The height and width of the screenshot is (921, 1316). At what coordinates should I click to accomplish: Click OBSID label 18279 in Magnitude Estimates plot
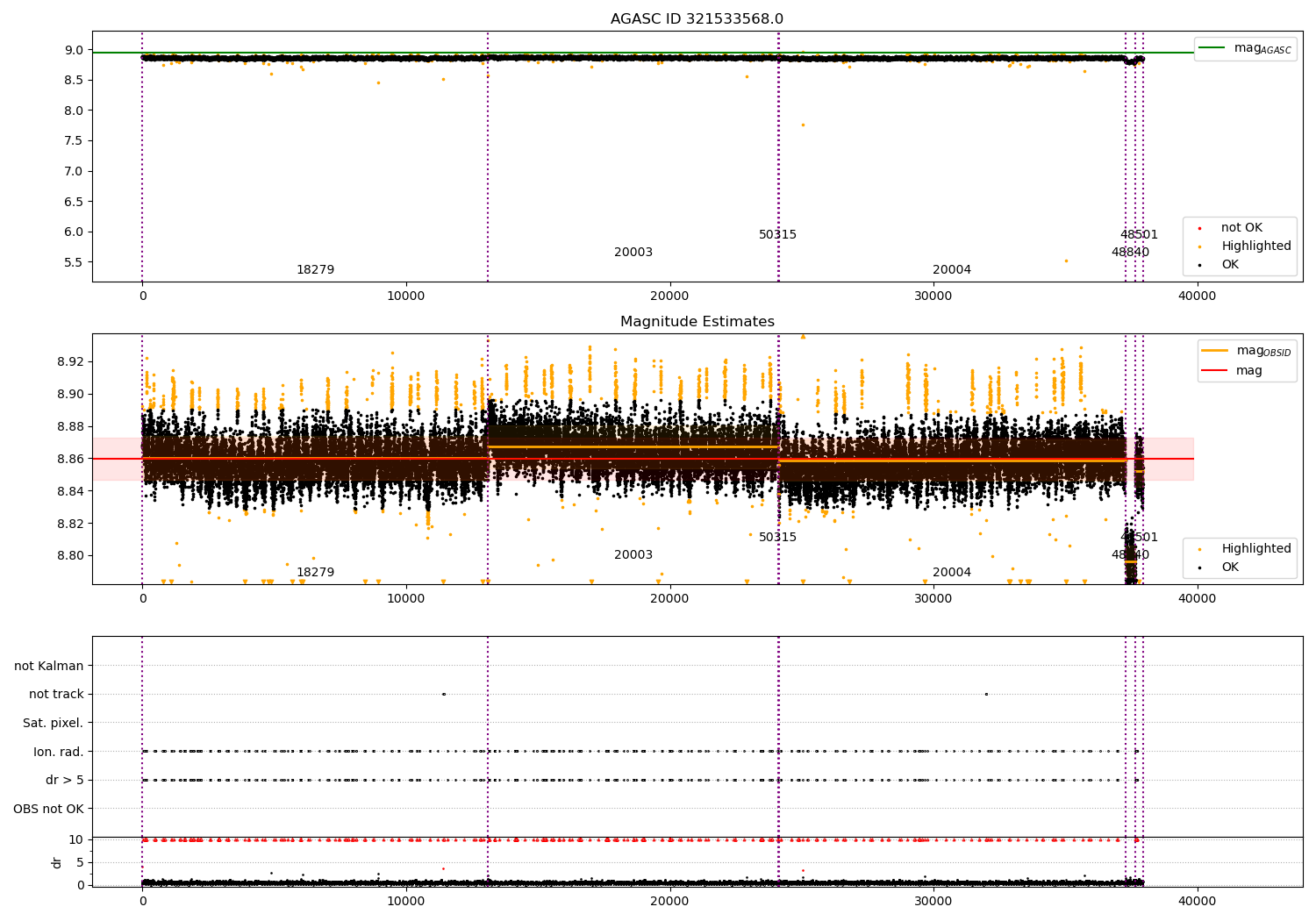[315, 572]
